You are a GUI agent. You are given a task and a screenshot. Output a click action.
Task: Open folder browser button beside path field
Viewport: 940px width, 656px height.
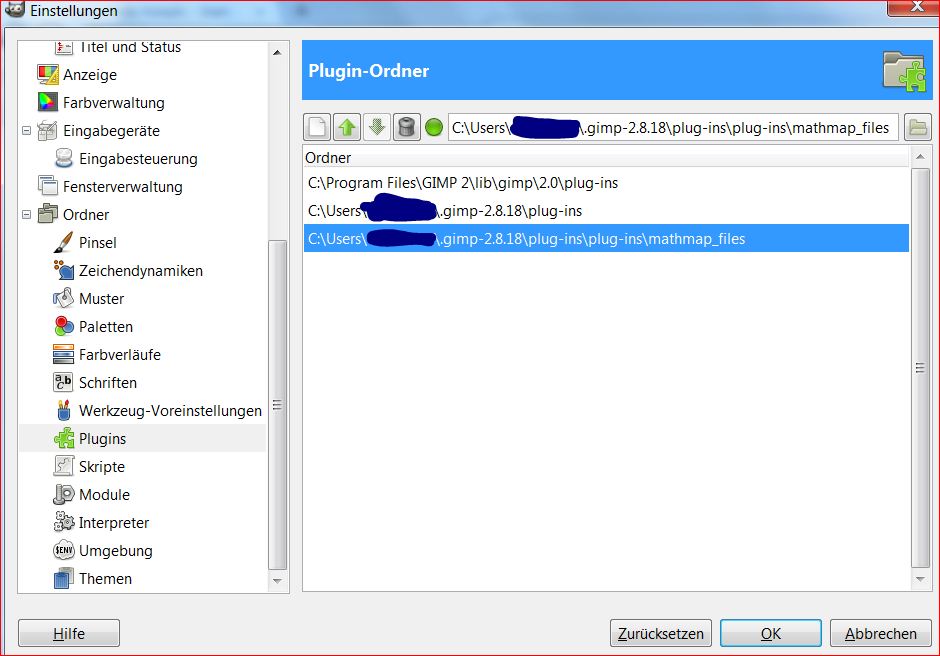(x=918, y=127)
